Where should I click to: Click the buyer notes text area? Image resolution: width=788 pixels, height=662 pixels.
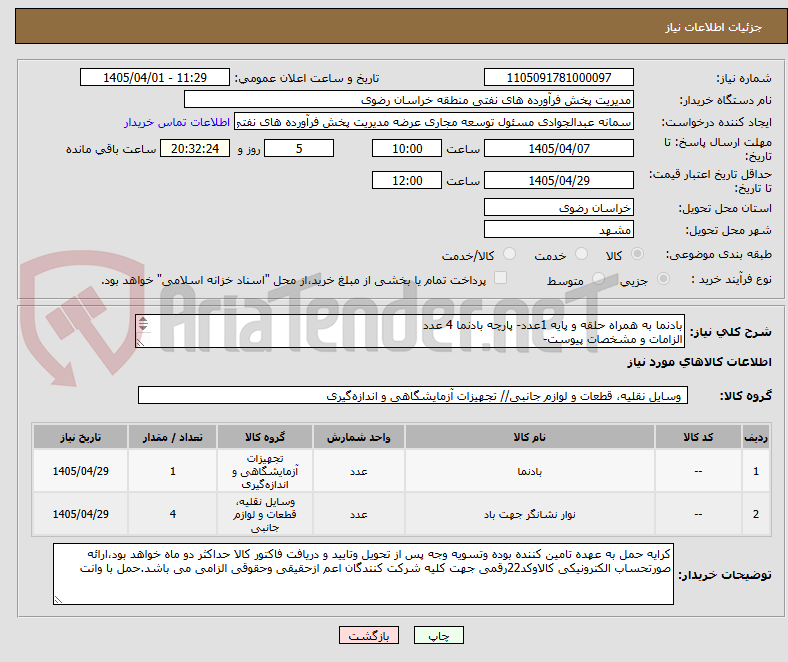(x=363, y=574)
